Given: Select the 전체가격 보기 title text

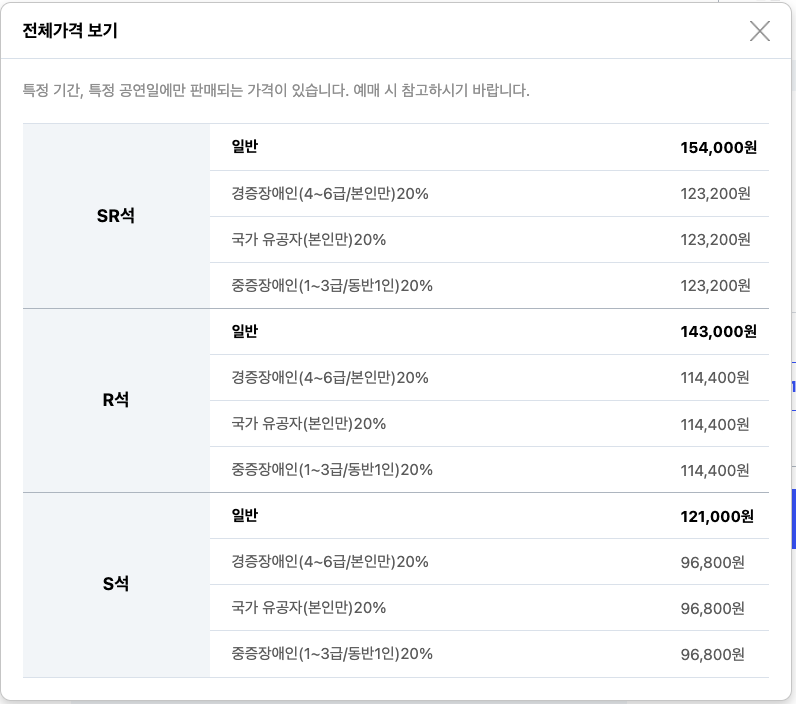Looking at the screenshot, I should (70, 30).
